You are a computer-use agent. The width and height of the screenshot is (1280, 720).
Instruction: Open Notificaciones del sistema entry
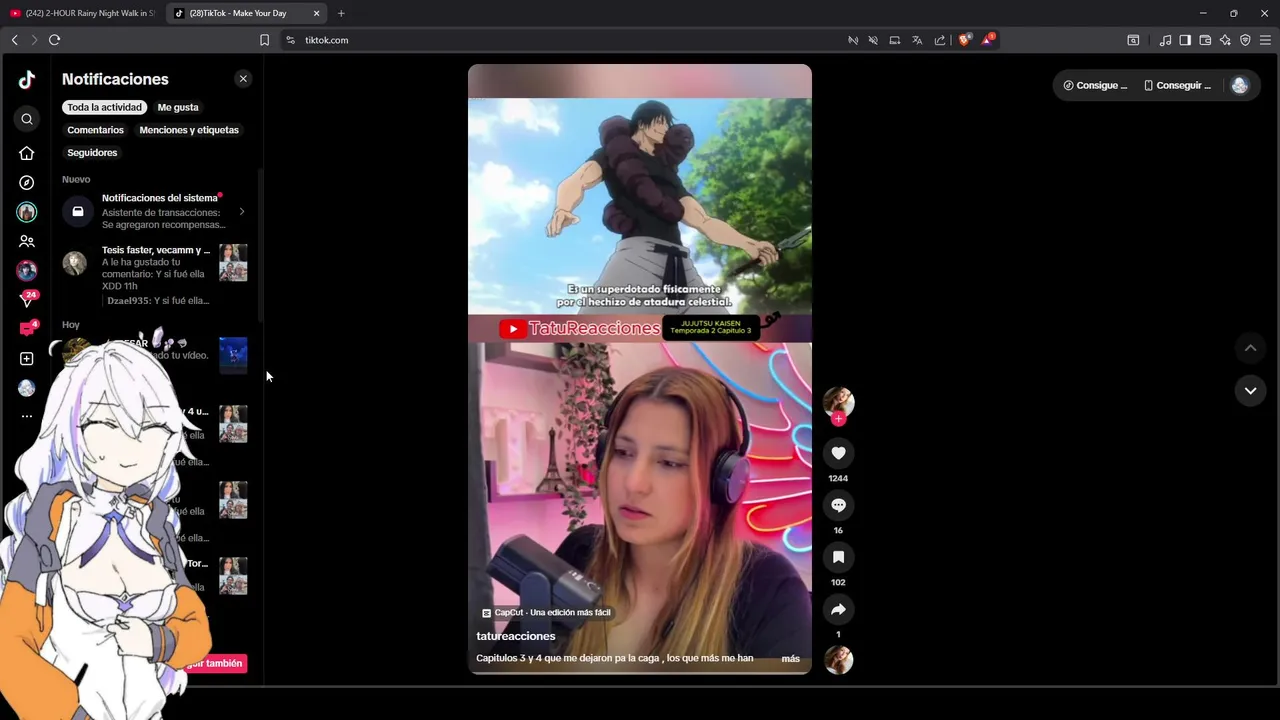[155, 211]
